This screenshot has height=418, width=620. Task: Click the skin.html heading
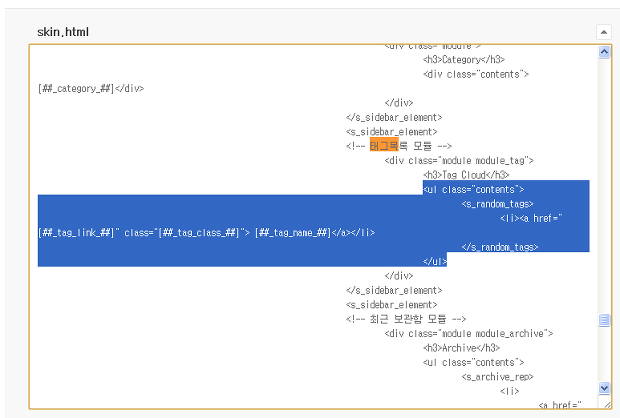coord(63,32)
